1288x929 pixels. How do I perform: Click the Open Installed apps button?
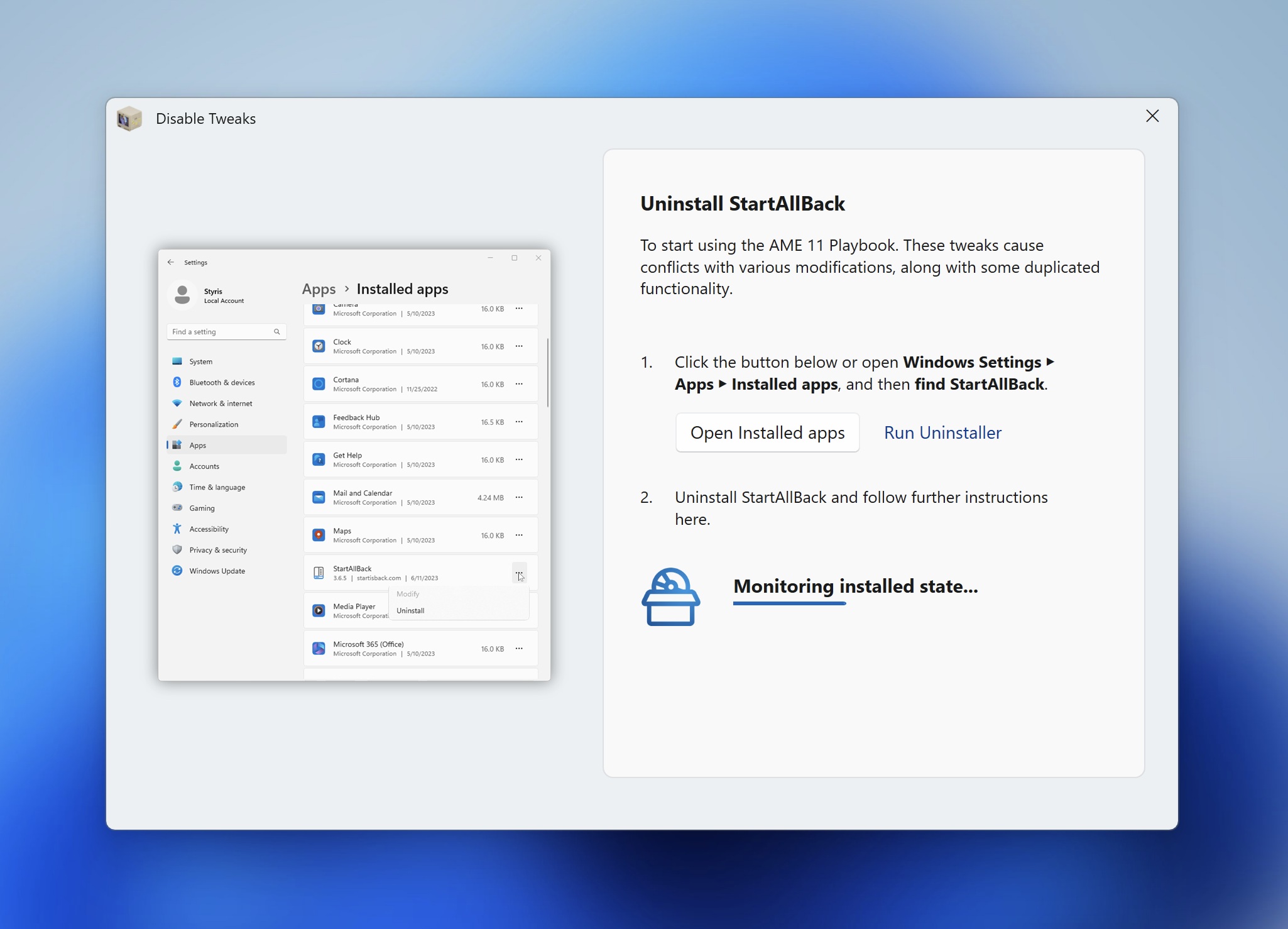tap(767, 432)
